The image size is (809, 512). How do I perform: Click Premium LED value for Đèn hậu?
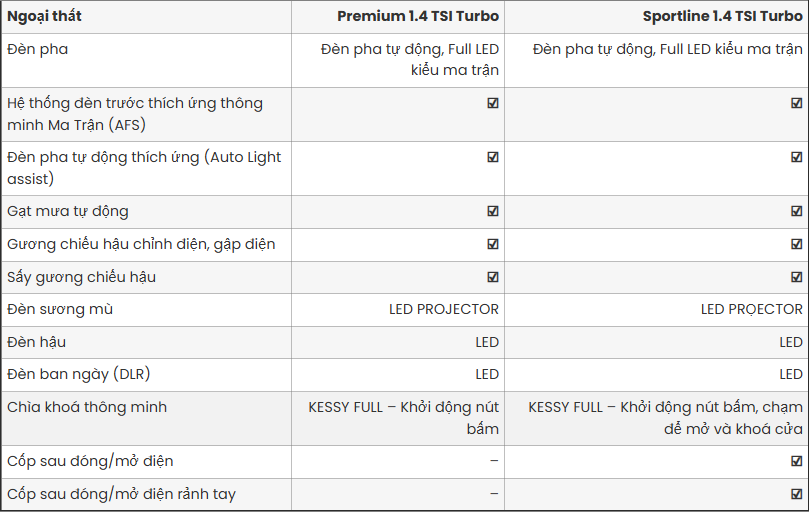(487, 342)
